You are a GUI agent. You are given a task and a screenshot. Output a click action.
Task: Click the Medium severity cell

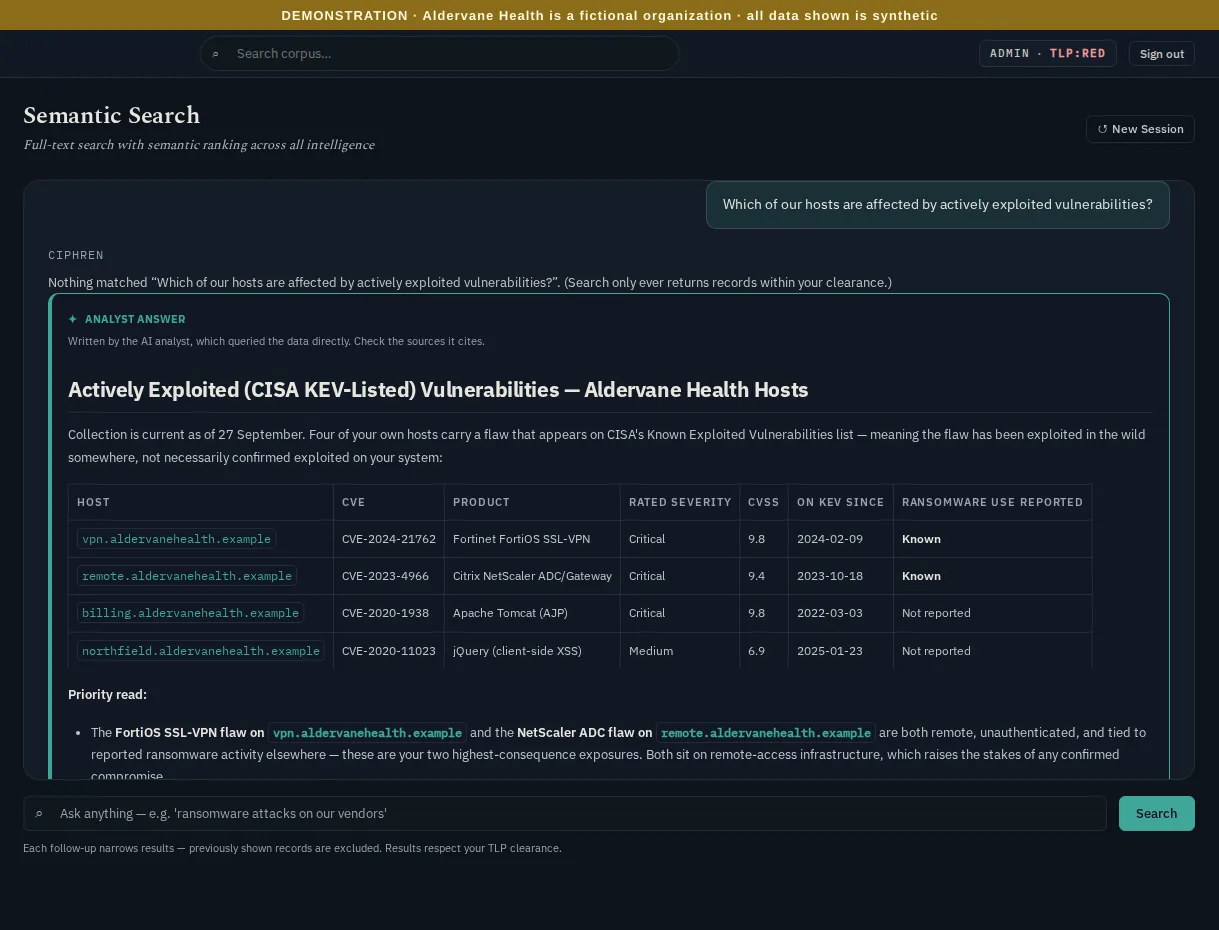click(x=680, y=651)
